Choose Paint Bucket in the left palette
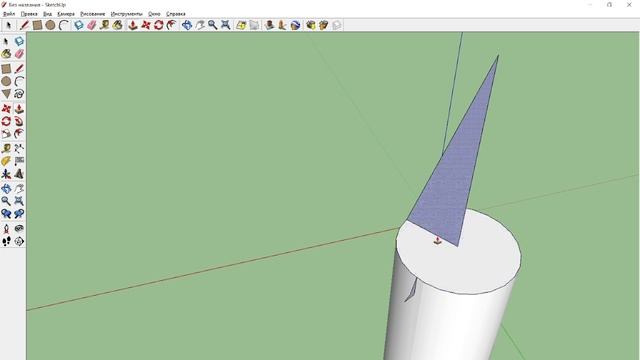Viewport: 640px width, 360px height. point(6,54)
